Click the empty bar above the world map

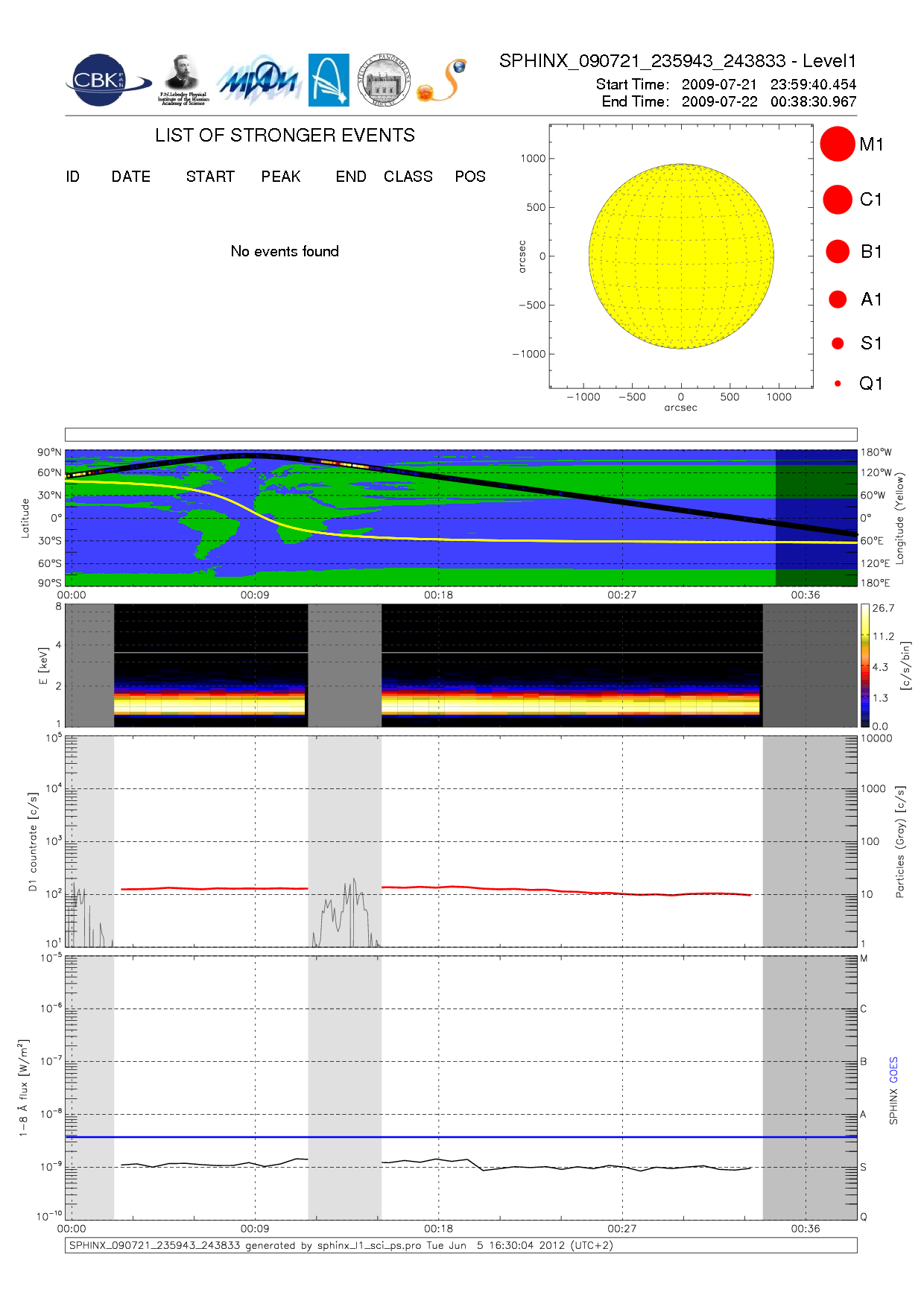[461, 434]
